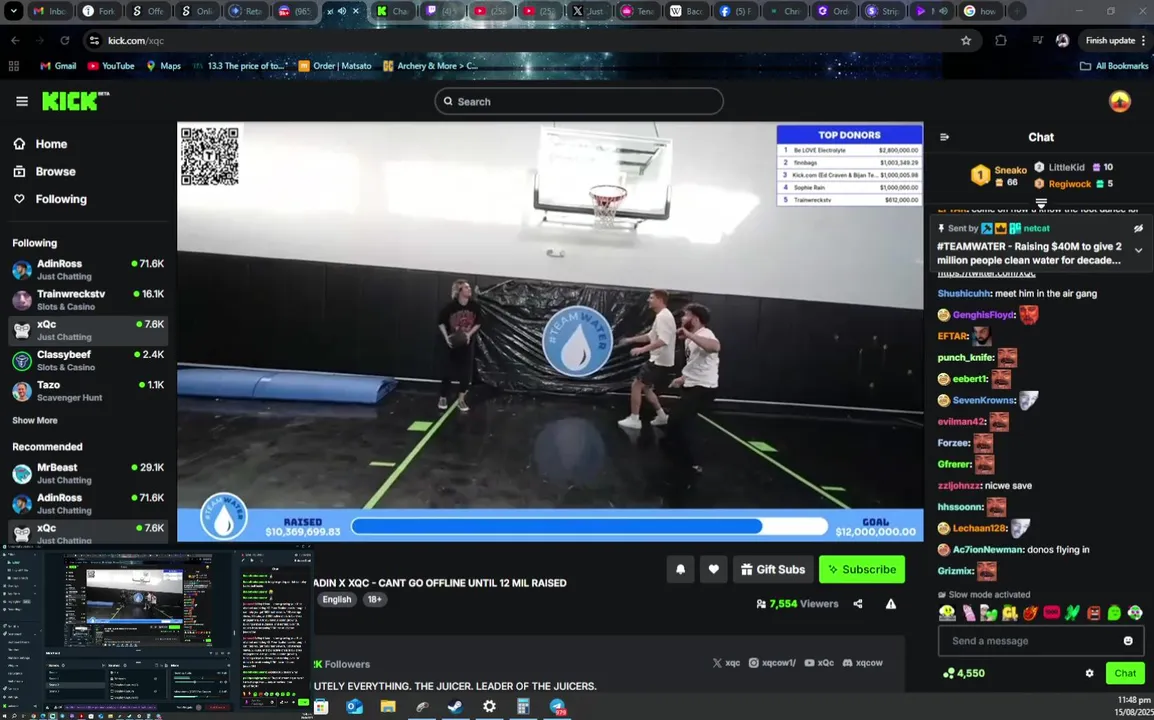
Task: Open xqcow Discord link
Action: (x=863, y=663)
